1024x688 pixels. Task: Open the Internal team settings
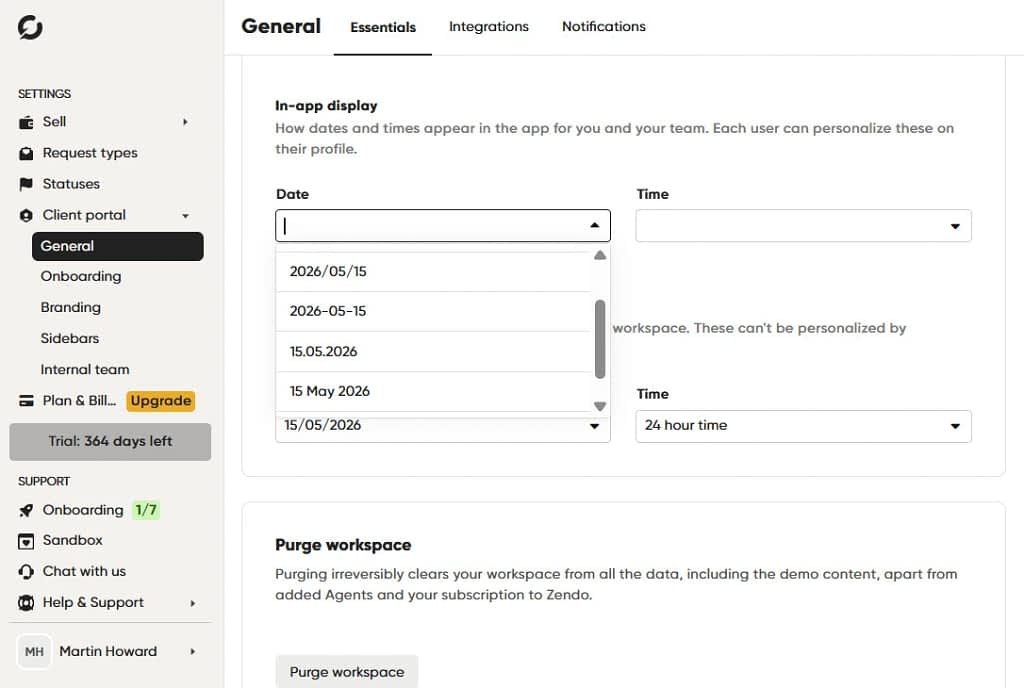coord(85,370)
